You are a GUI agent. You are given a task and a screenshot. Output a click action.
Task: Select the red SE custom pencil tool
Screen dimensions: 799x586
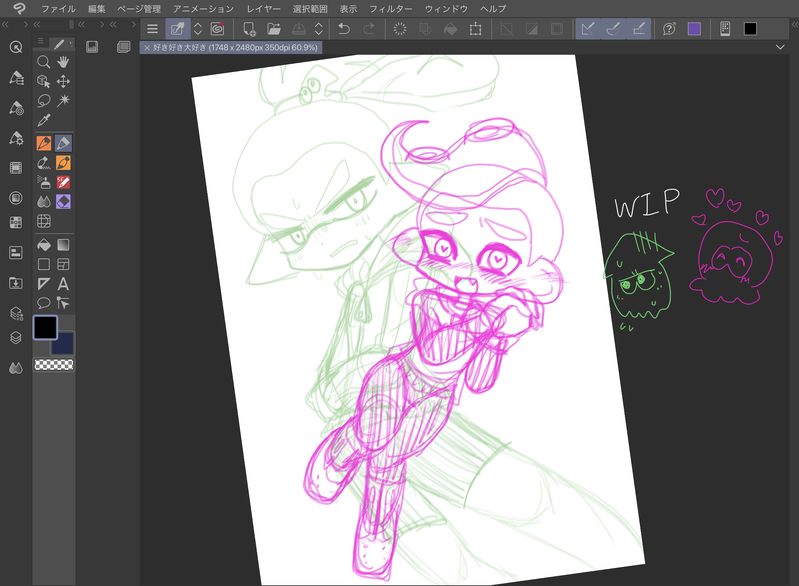coord(63,182)
